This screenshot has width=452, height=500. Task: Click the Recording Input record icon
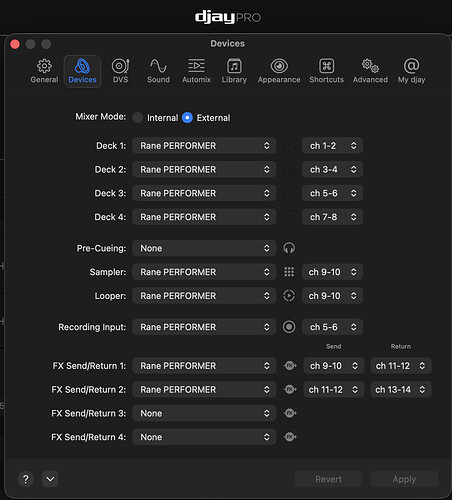[289, 327]
